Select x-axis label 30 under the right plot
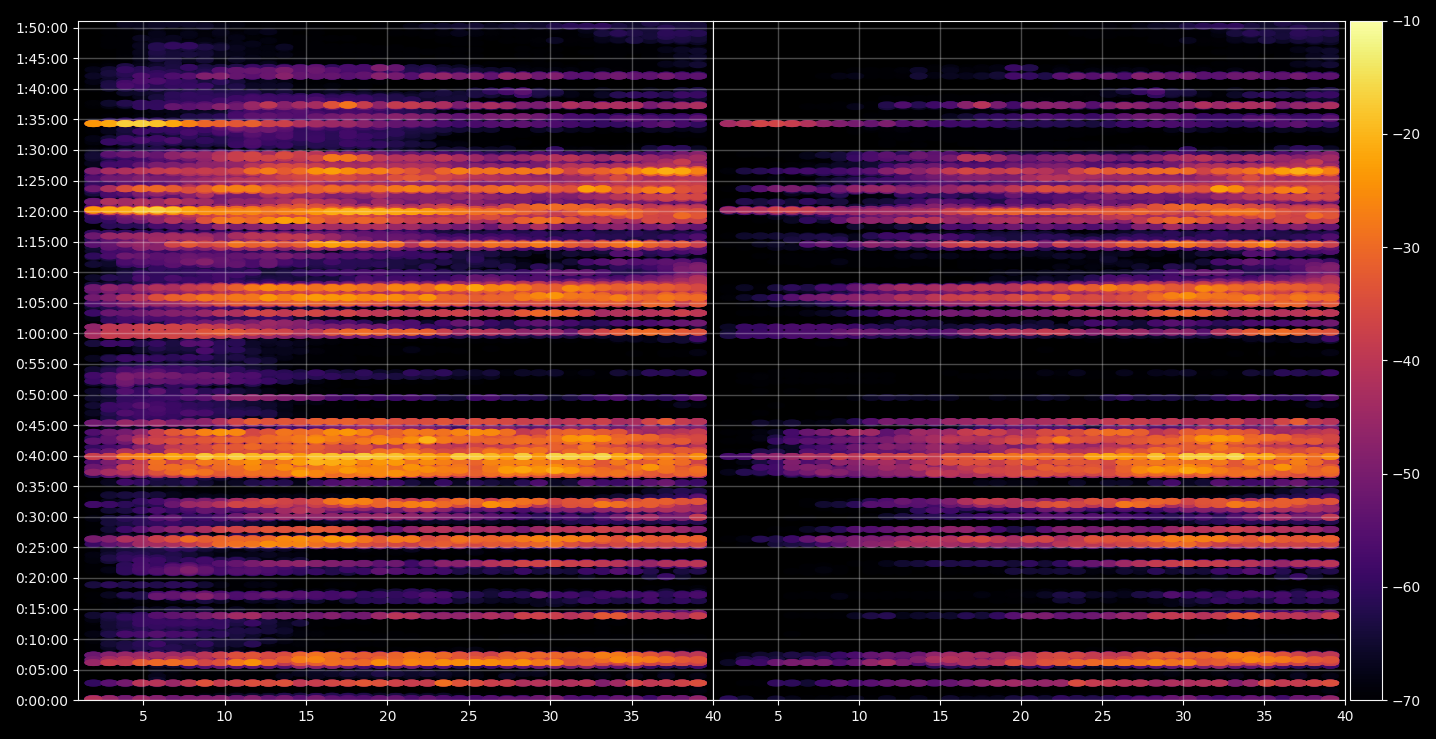The width and height of the screenshot is (1436, 739). (1184, 717)
